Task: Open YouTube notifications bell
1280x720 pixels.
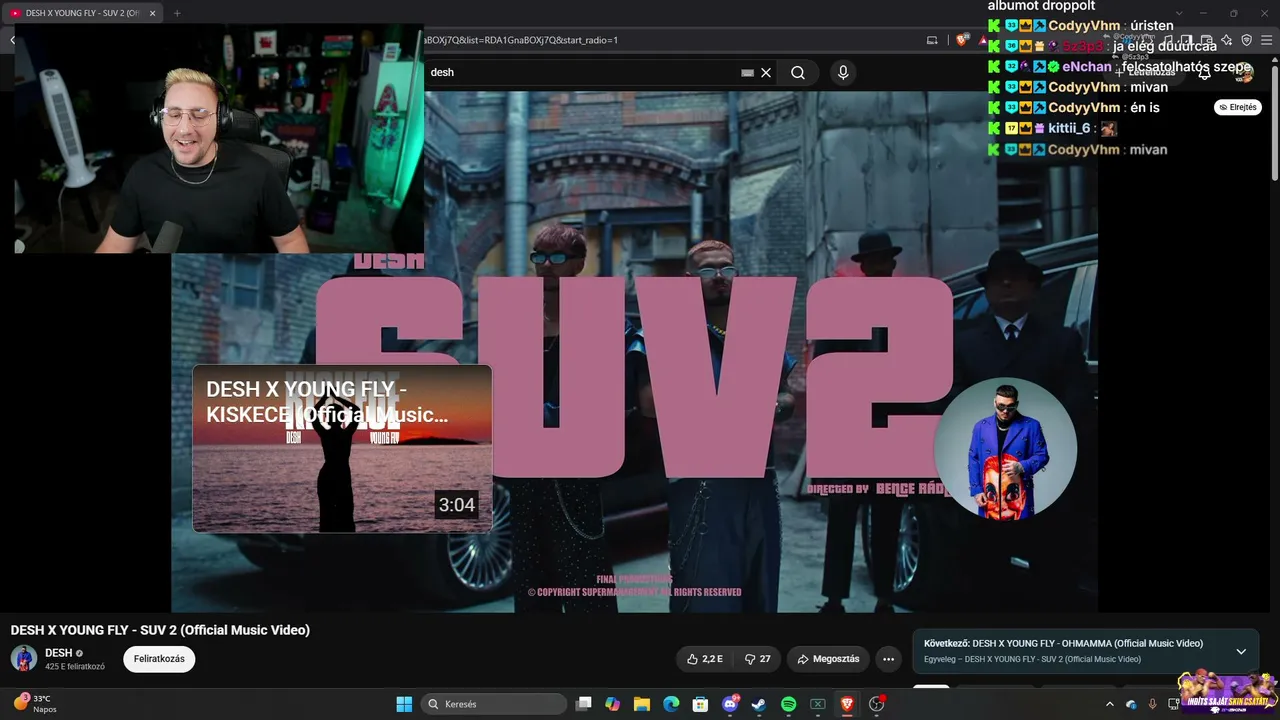Action: 1205,72
